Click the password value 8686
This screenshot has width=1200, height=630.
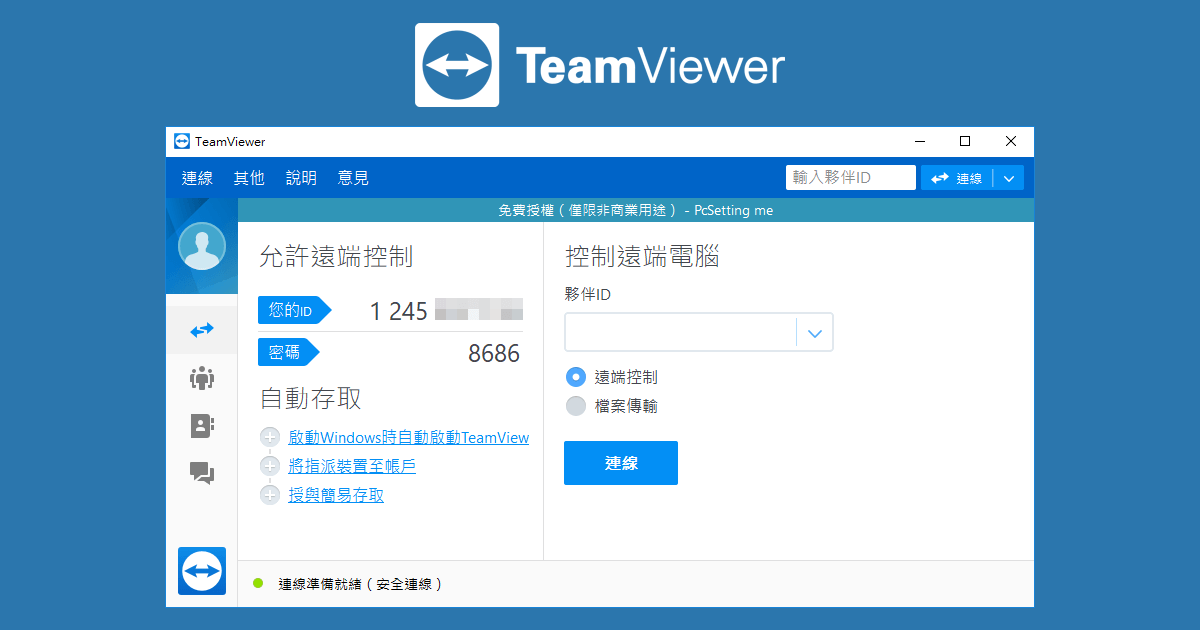tap(494, 353)
